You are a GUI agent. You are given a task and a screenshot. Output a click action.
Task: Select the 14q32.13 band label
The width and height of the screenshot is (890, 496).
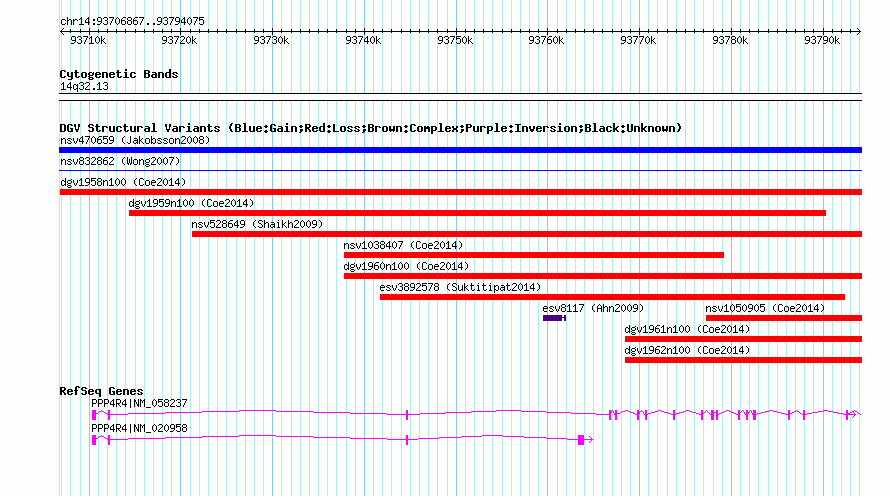click(84, 86)
